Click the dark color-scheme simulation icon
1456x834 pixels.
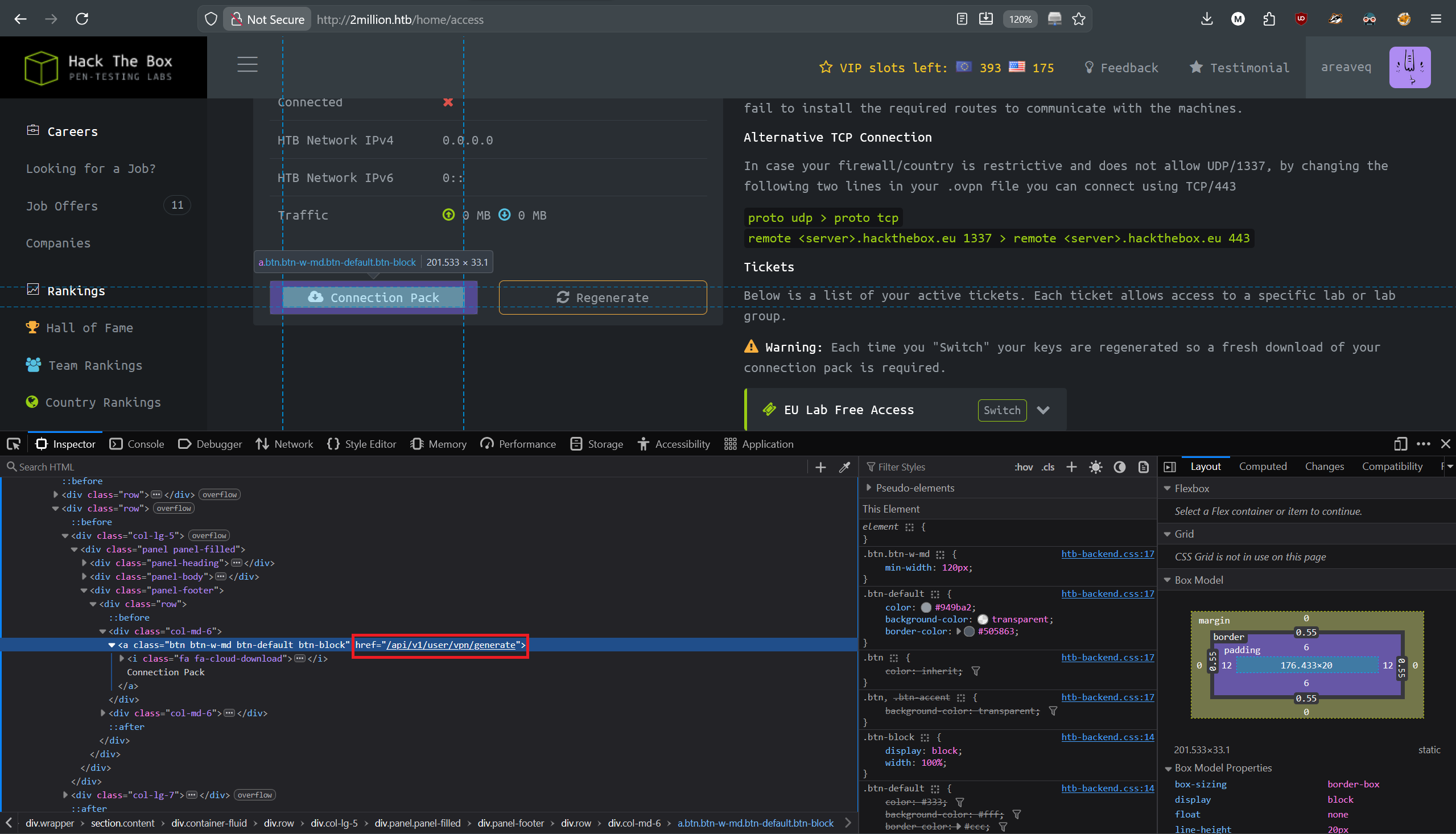[1120, 467]
